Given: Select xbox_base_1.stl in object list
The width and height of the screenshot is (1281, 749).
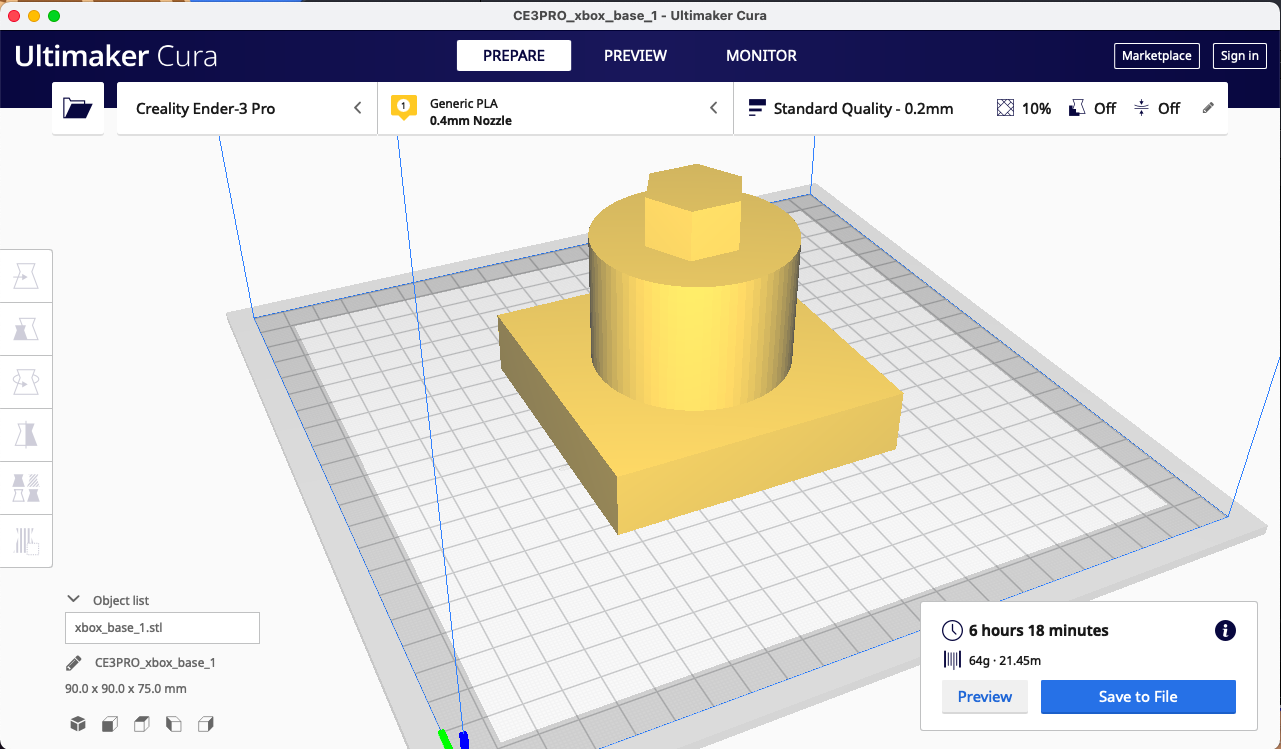Looking at the screenshot, I should 162,628.
